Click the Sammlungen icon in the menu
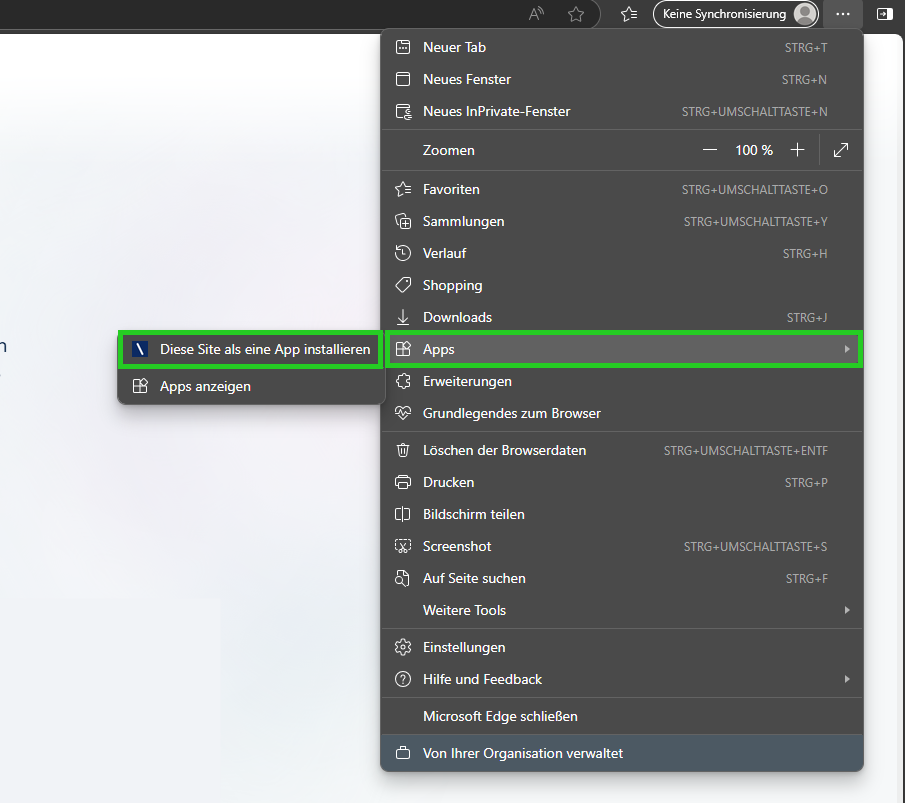Image resolution: width=905 pixels, height=803 pixels. (x=403, y=221)
